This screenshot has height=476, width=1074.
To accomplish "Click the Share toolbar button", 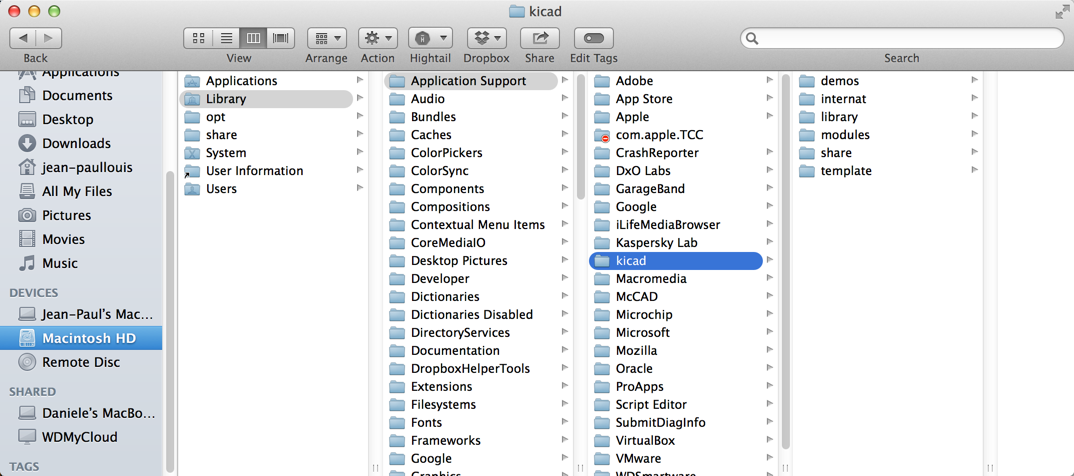I will click(x=540, y=38).
